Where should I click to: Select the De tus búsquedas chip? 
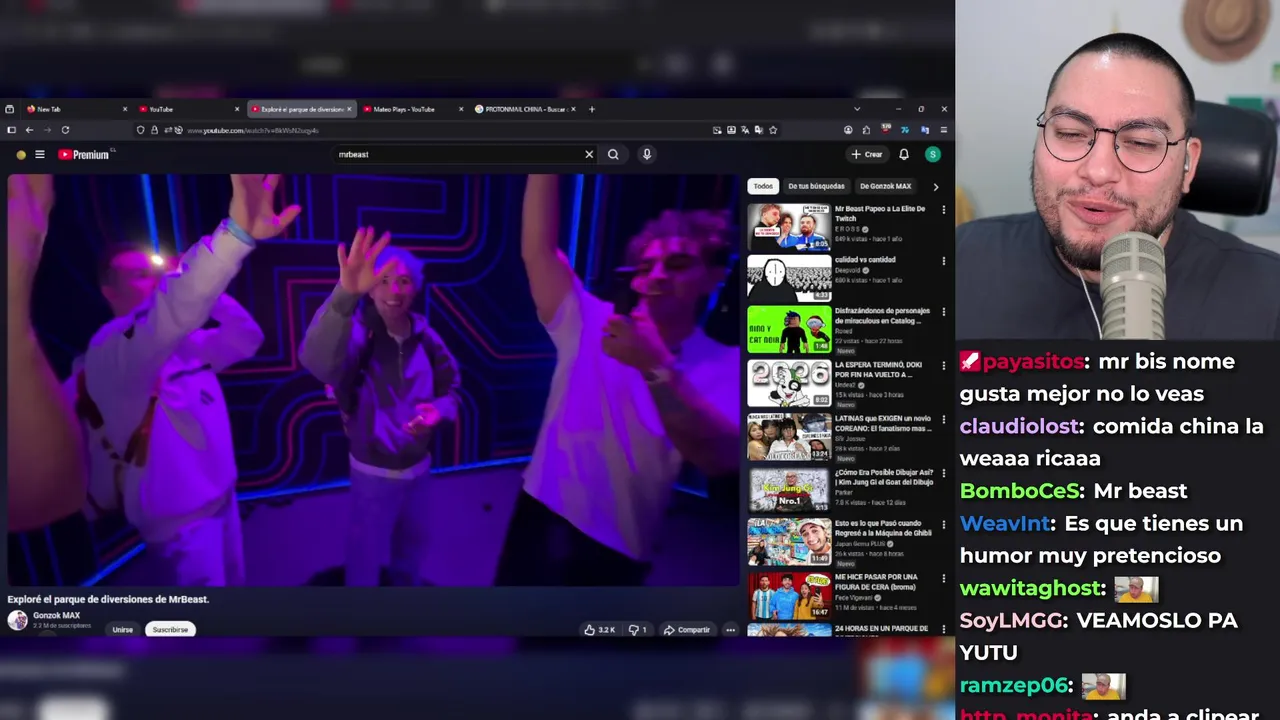pos(816,186)
